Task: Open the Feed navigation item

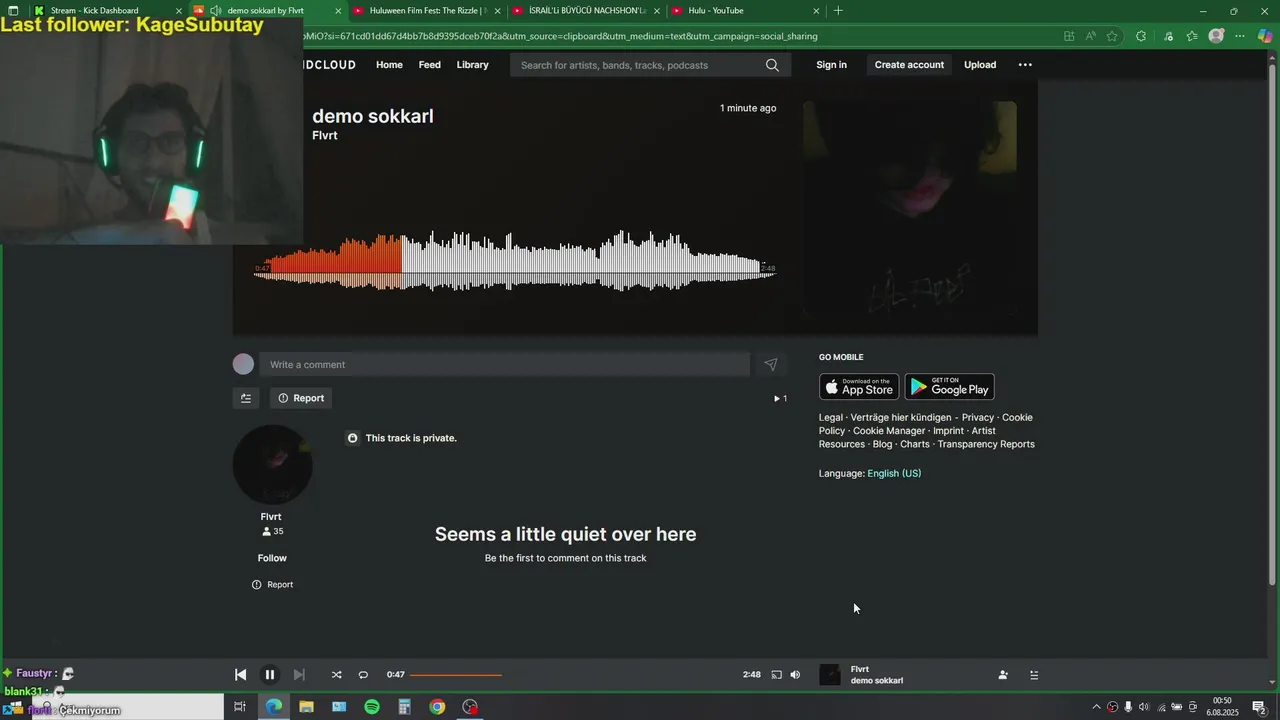Action: coord(429,65)
